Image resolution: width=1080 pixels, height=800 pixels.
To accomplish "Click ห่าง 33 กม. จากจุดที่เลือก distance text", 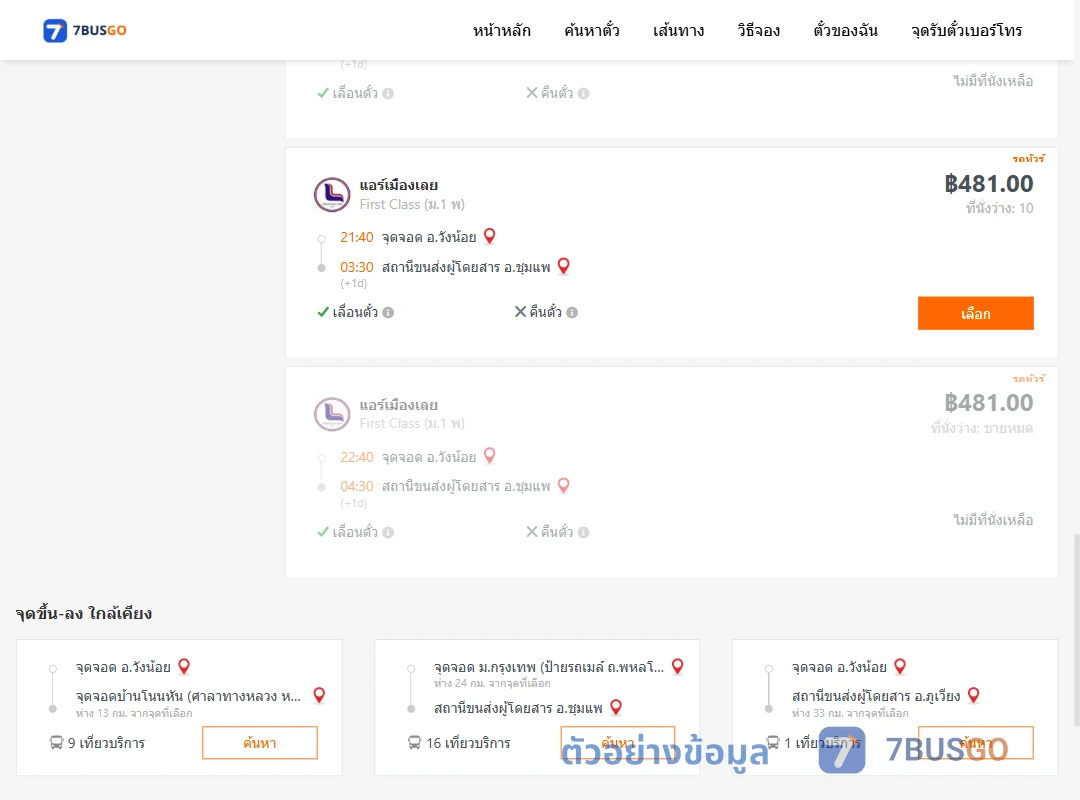I will click(x=850, y=713).
